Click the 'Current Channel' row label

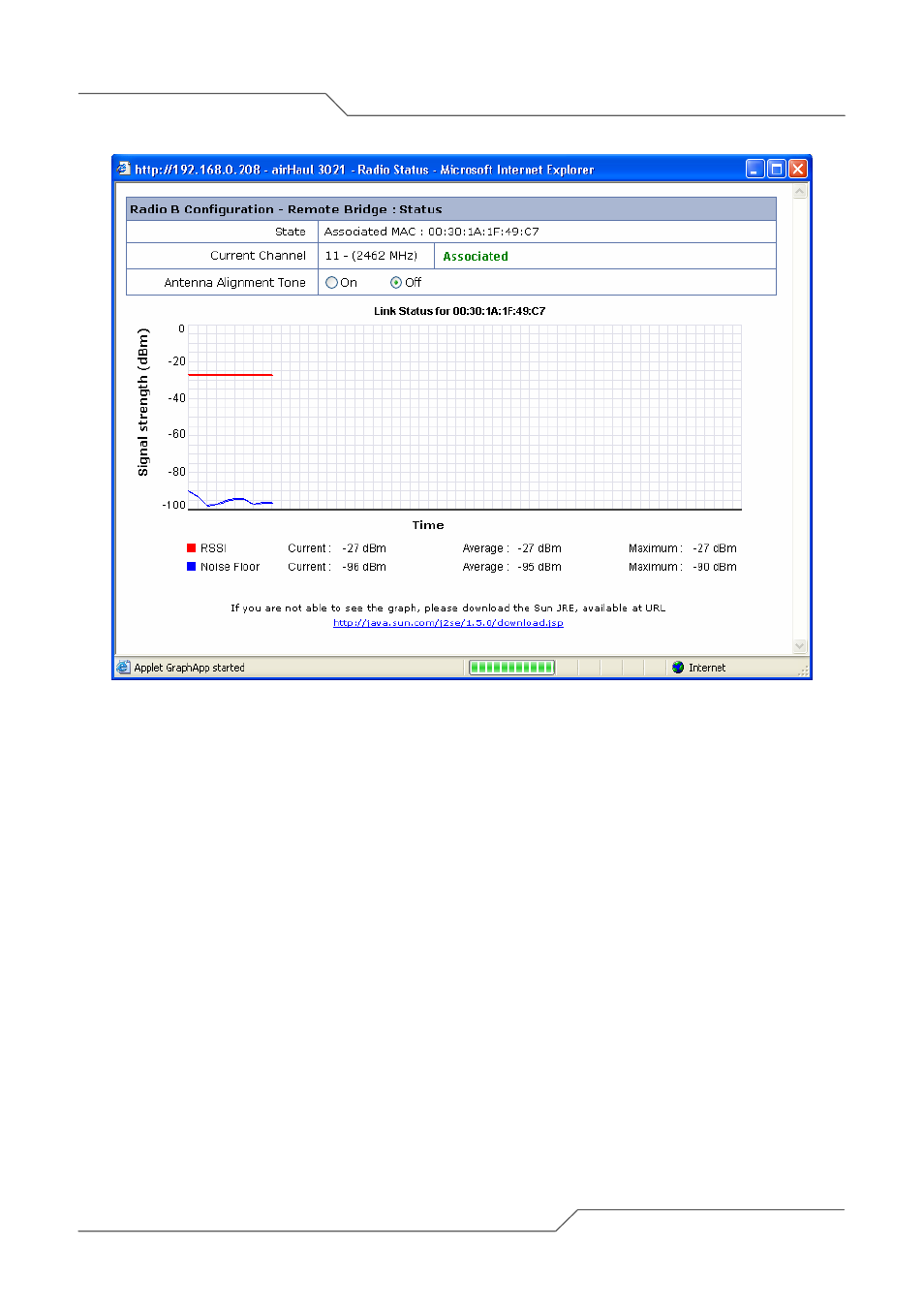tap(258, 256)
